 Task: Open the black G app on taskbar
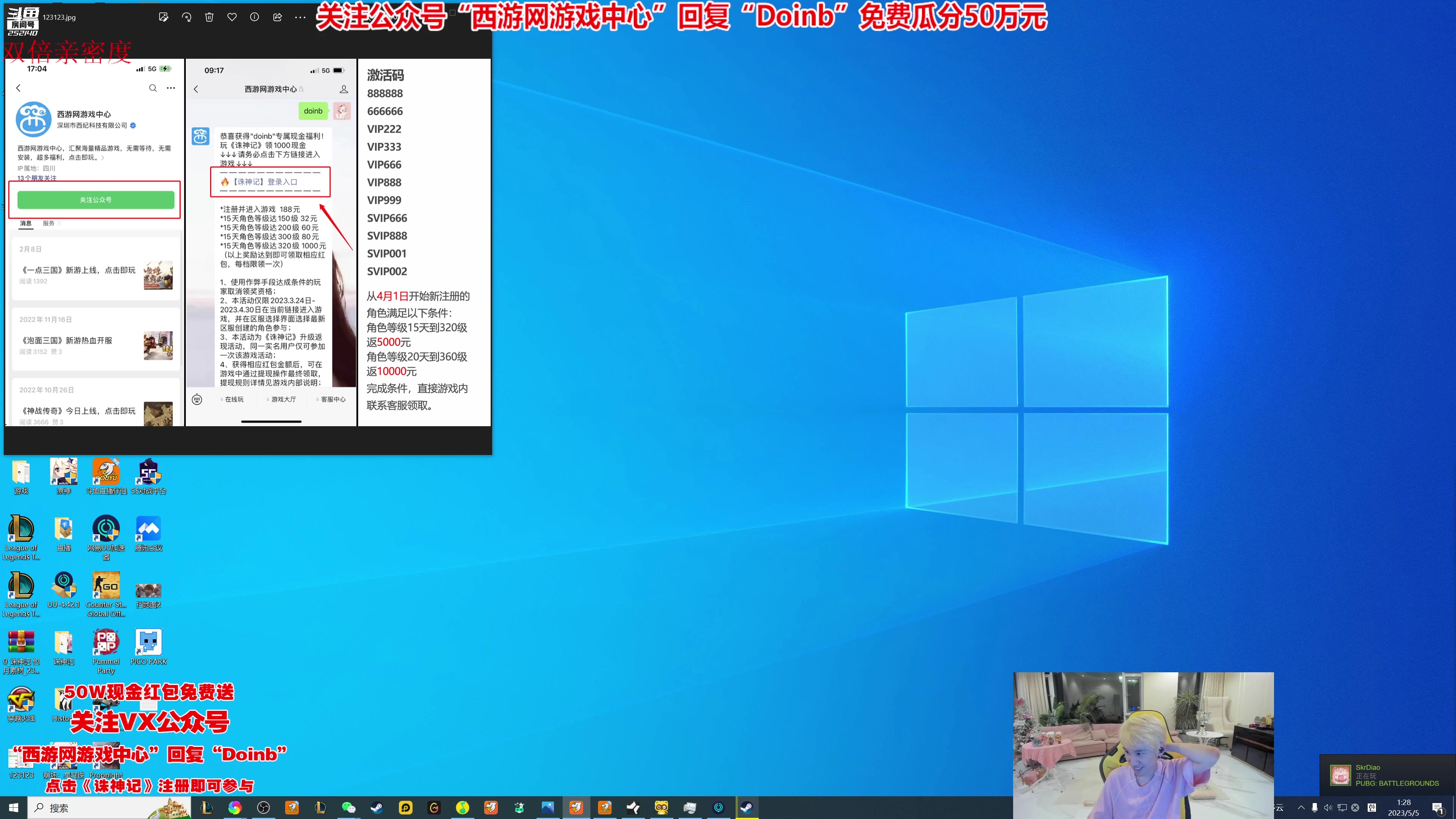coord(434,808)
